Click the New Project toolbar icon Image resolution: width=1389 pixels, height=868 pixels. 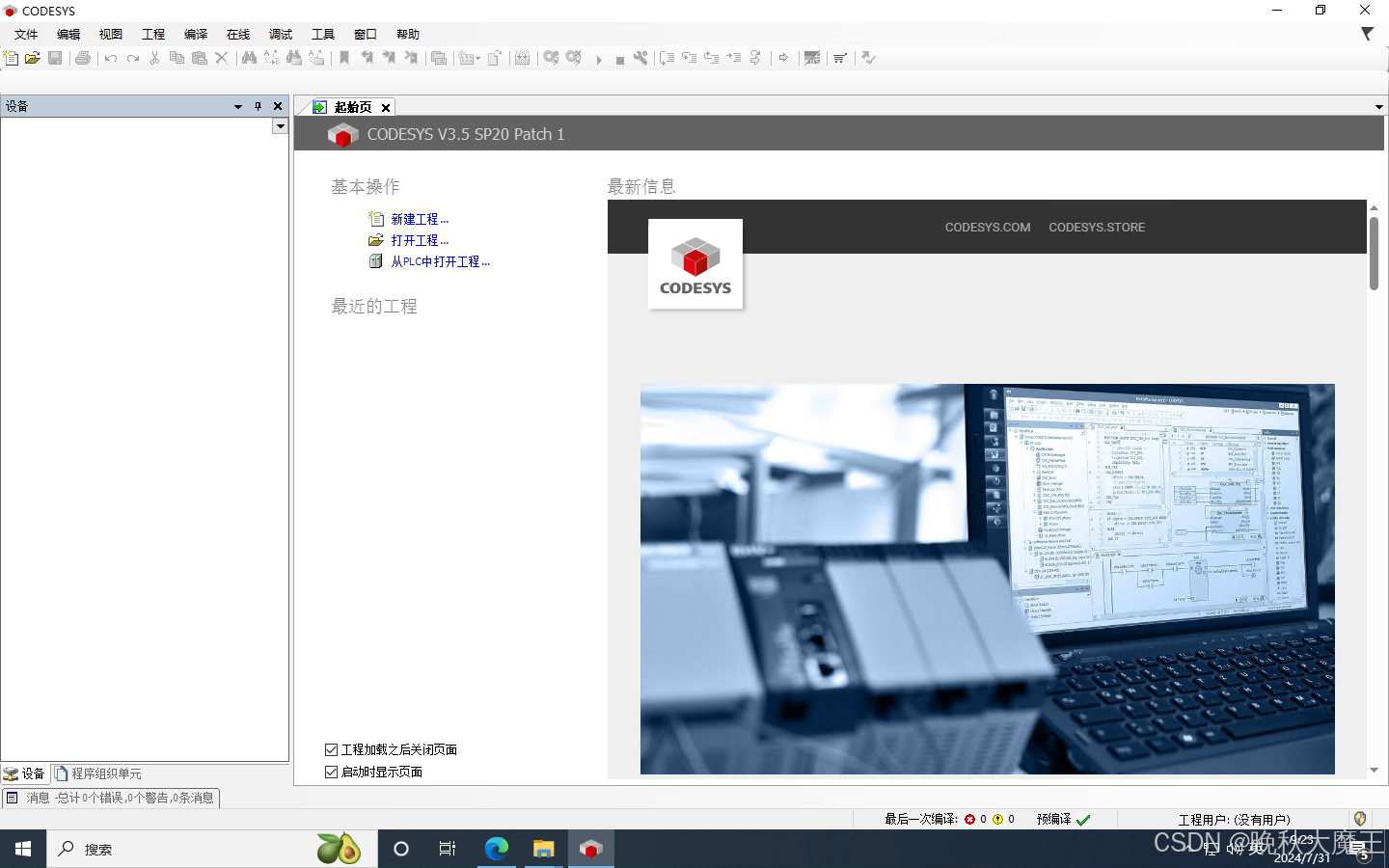click(x=11, y=58)
